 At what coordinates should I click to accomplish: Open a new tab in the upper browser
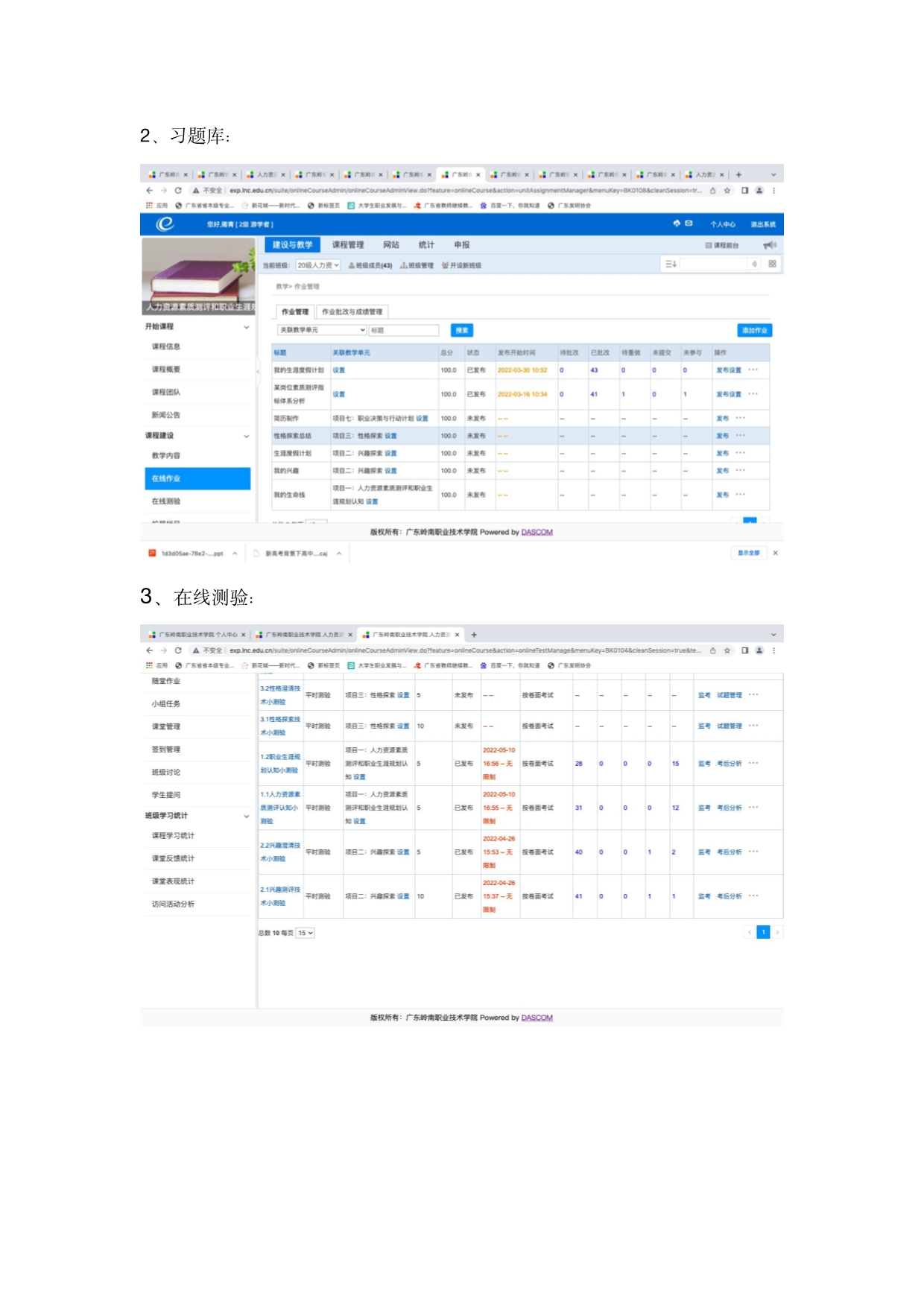[738, 175]
